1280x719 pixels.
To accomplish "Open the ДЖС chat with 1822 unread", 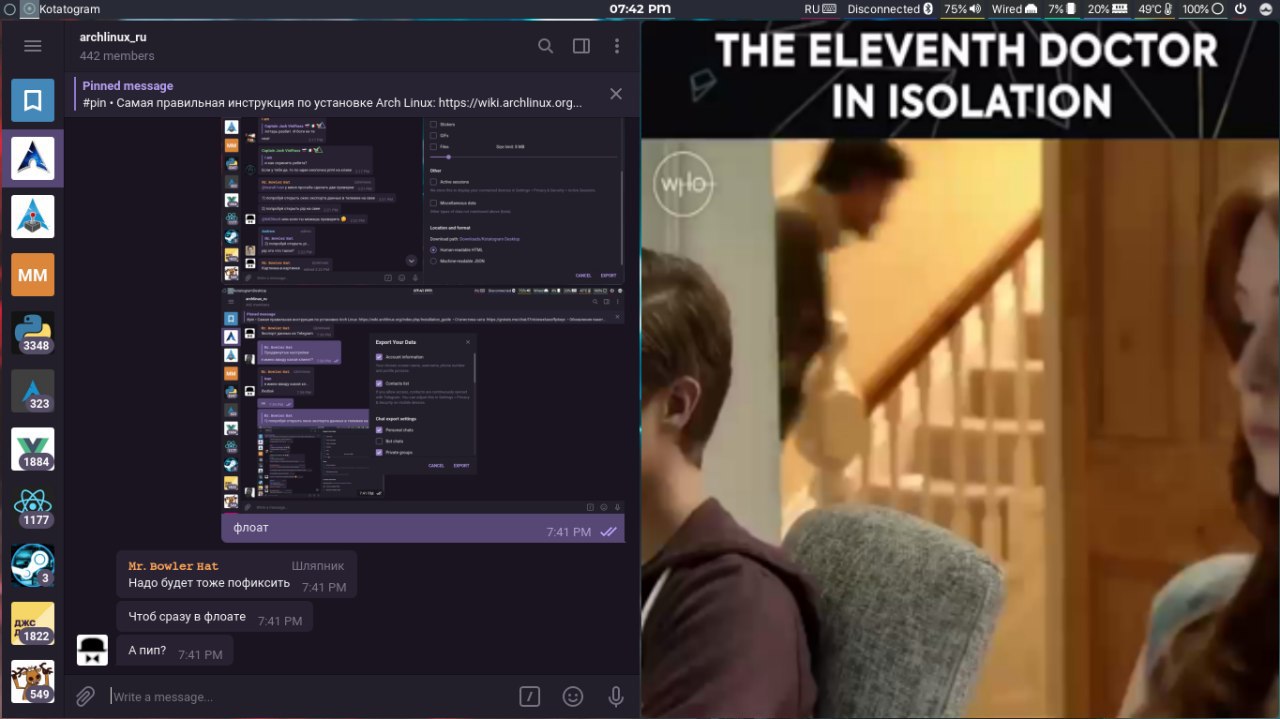I will click(x=32, y=623).
